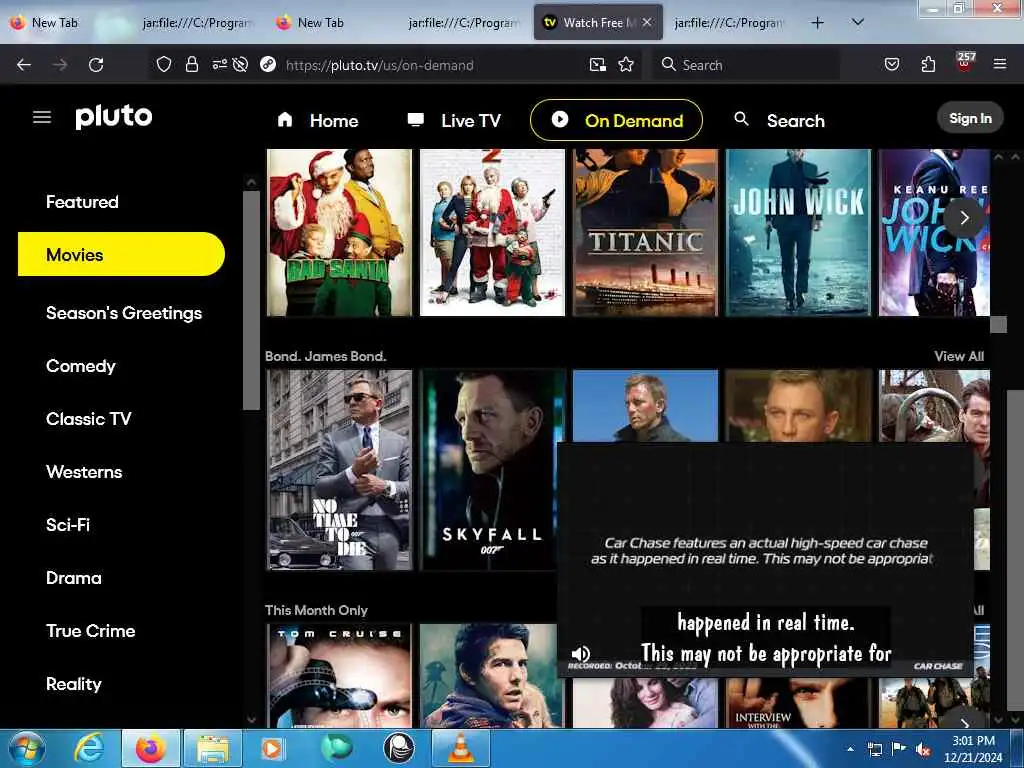
Task: Select the Featured category
Action: (x=82, y=202)
